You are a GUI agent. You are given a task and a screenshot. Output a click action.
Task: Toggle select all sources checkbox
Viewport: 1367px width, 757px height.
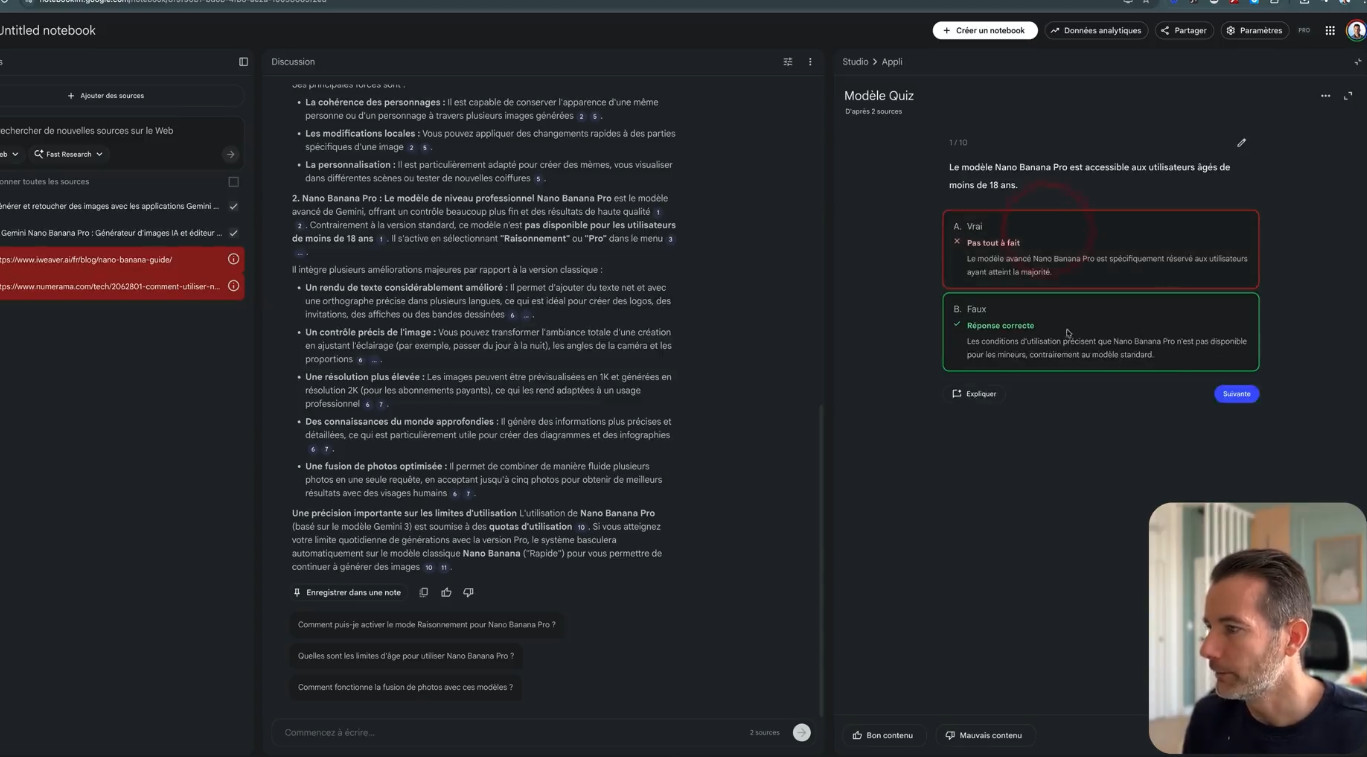click(233, 182)
